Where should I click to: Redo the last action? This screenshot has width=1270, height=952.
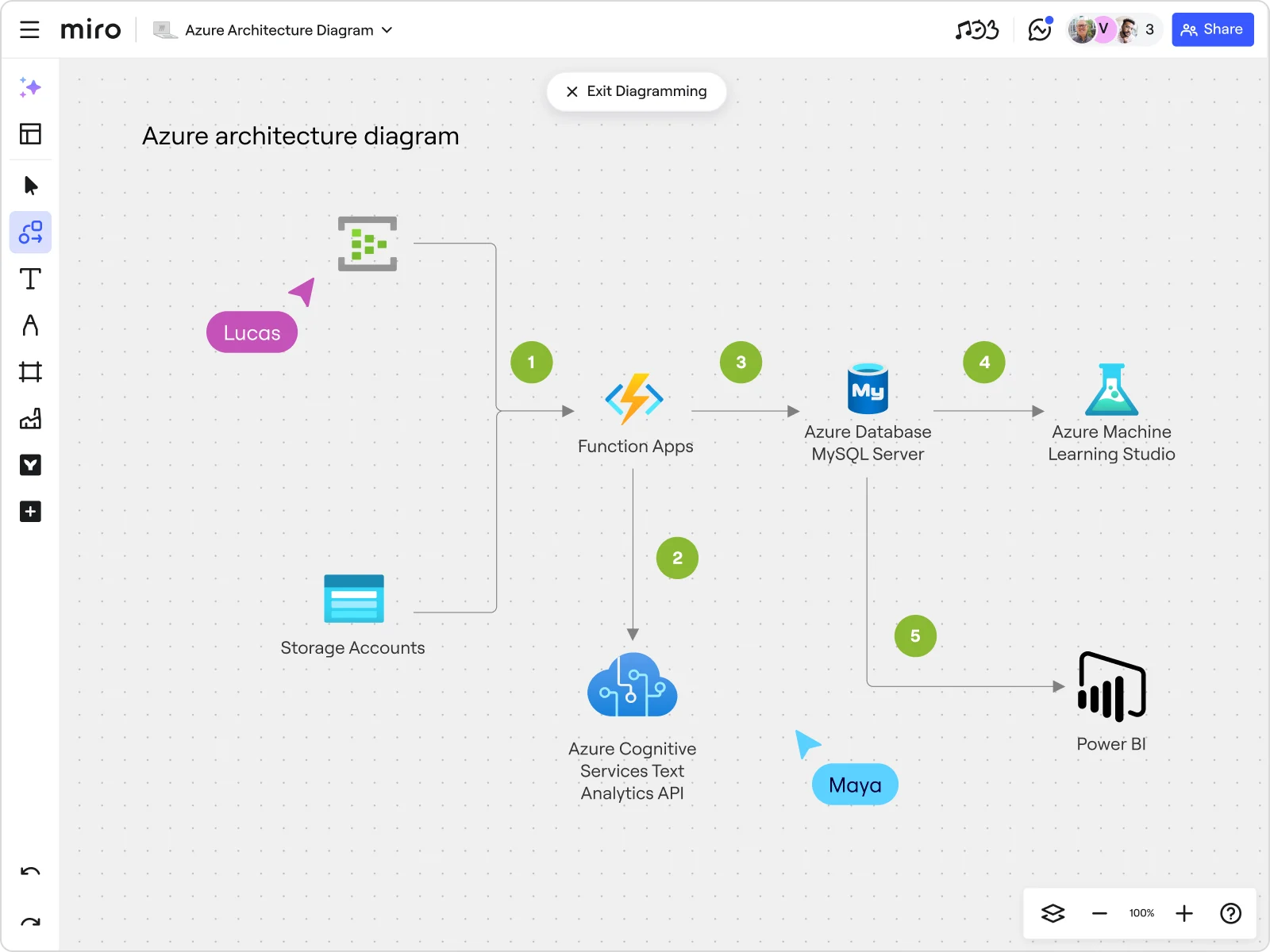(30, 922)
